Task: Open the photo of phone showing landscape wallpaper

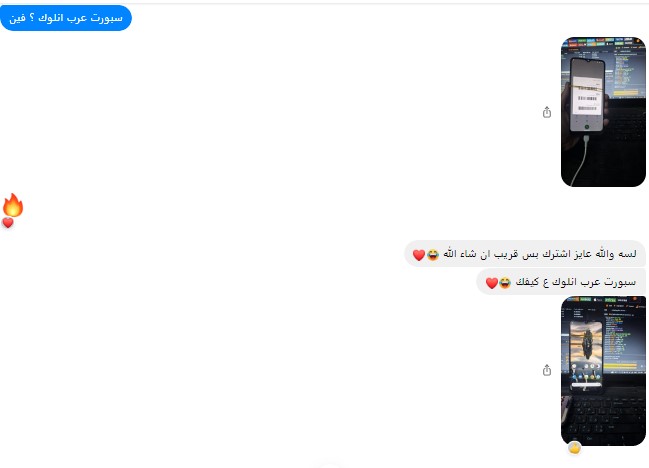Action: 603,371
